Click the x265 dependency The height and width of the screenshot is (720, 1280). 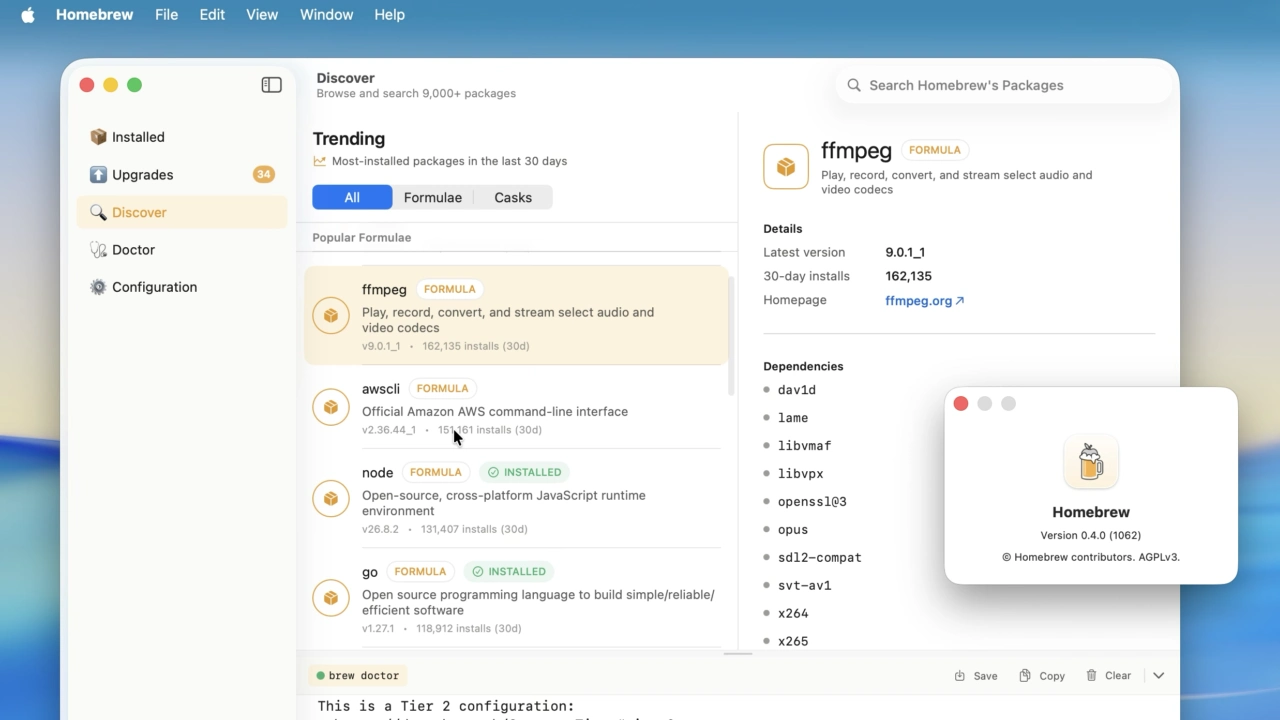click(793, 641)
